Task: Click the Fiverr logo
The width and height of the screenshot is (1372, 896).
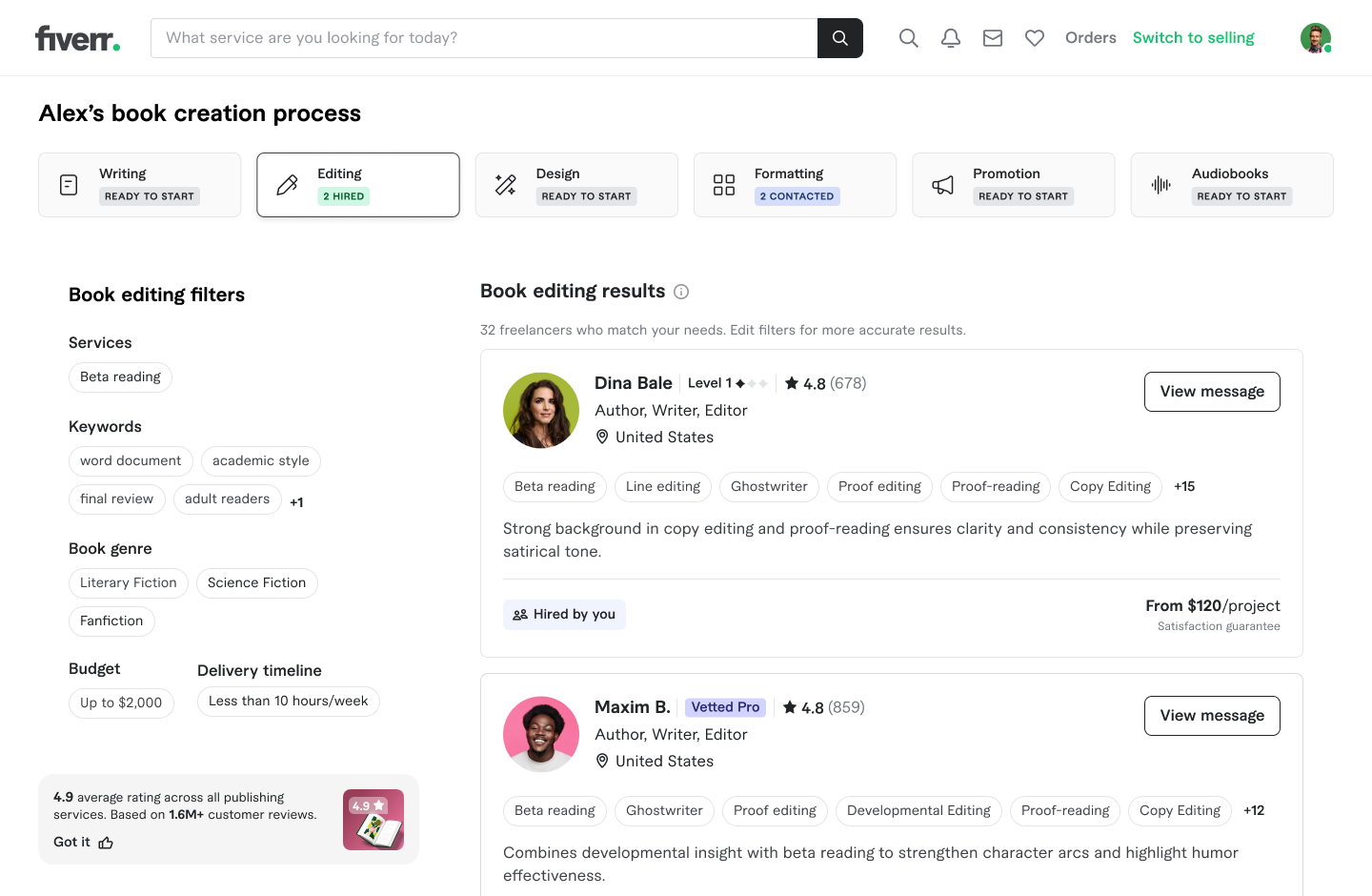Action: click(x=77, y=38)
